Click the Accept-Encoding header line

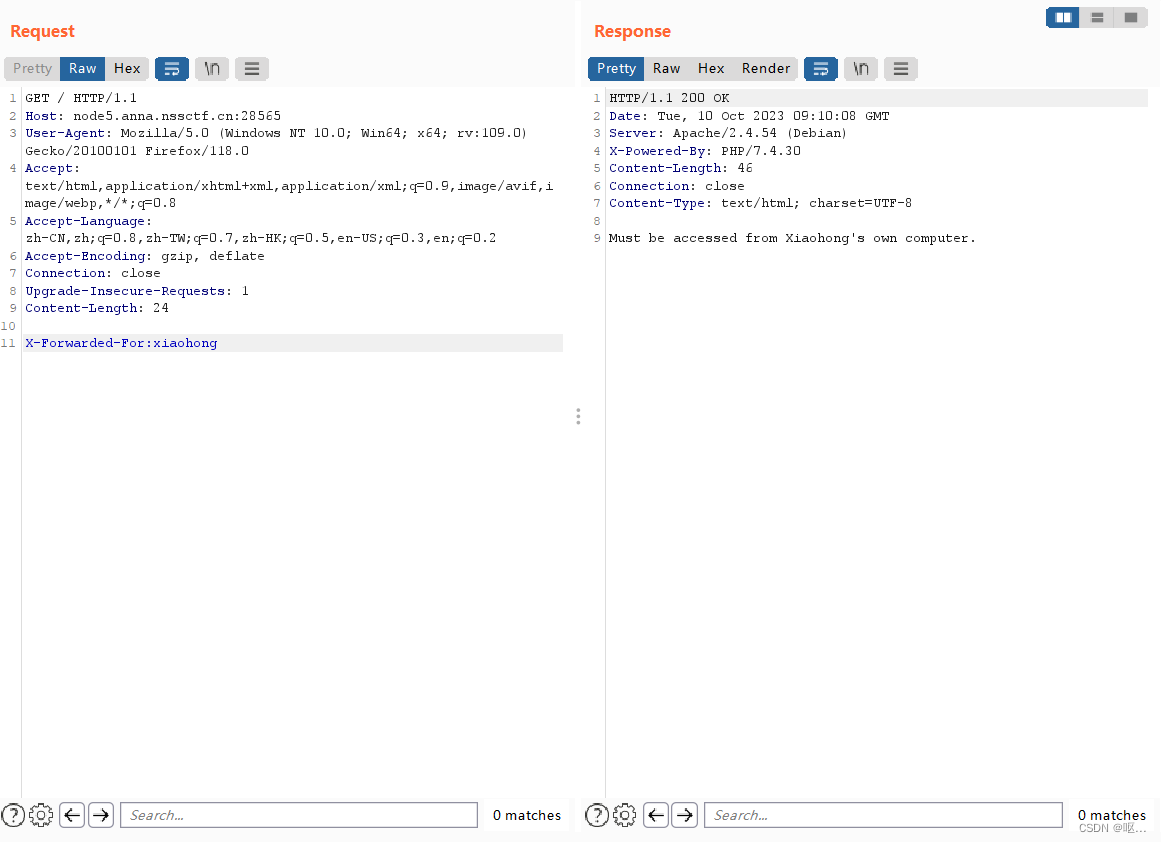145,255
